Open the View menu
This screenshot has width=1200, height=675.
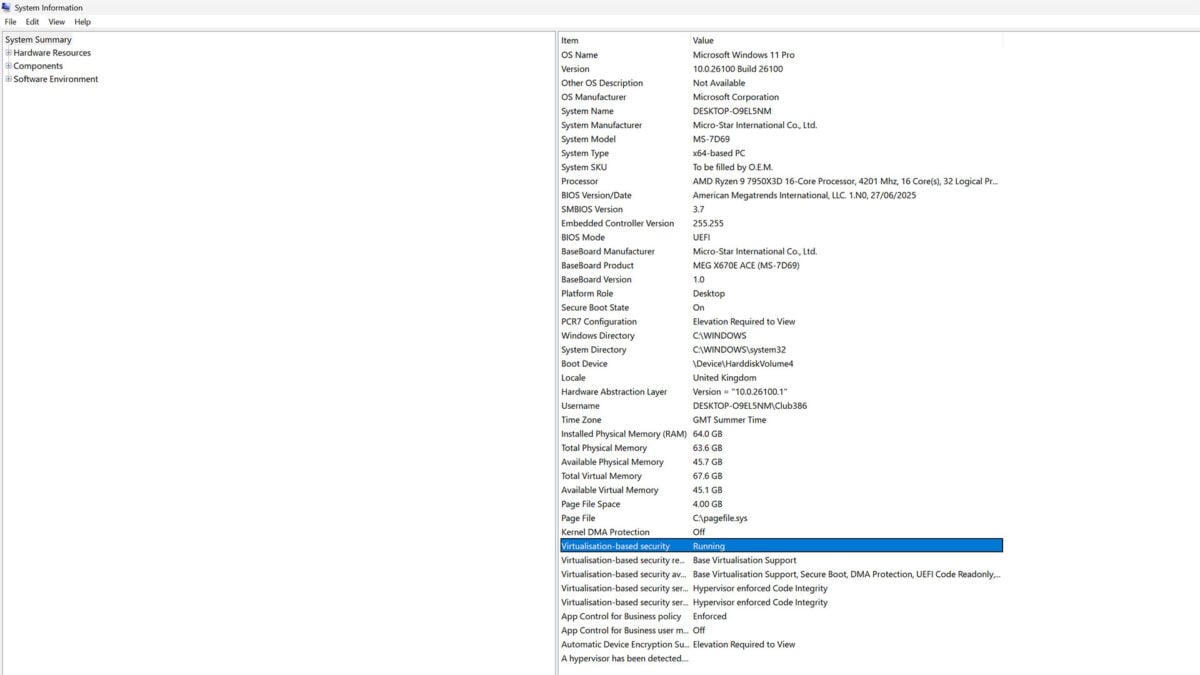57,22
